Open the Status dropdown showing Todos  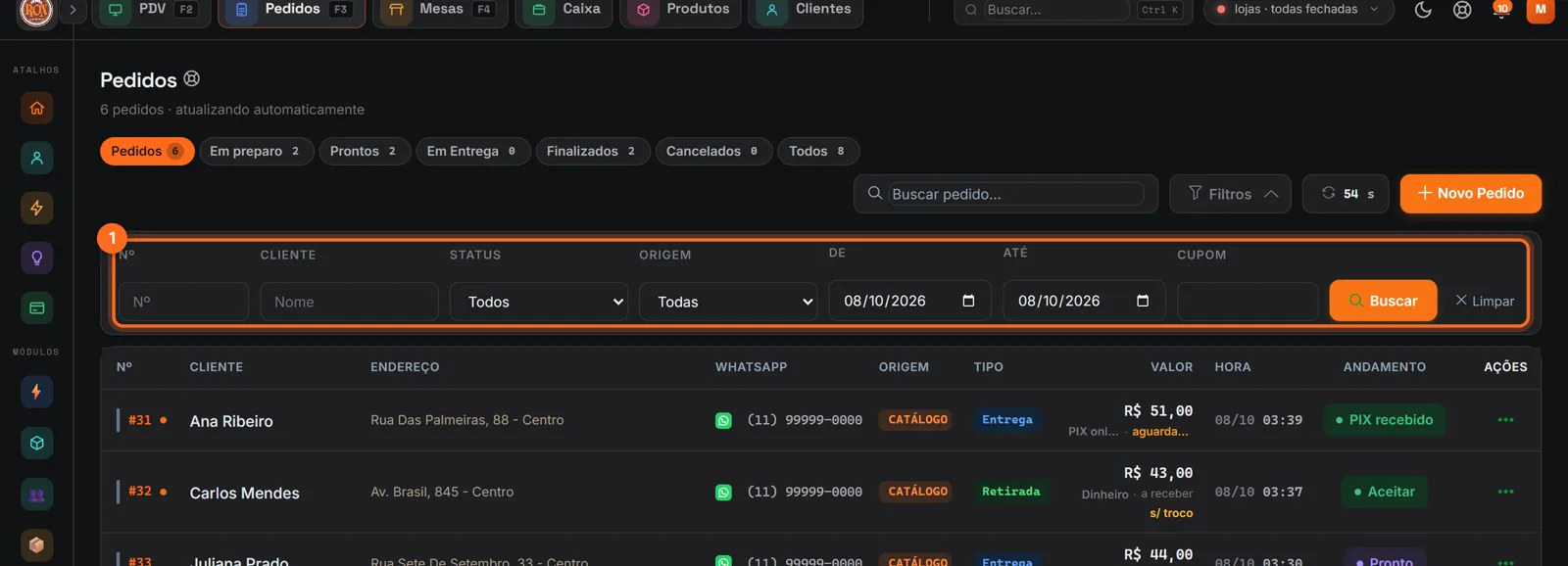[541, 302]
